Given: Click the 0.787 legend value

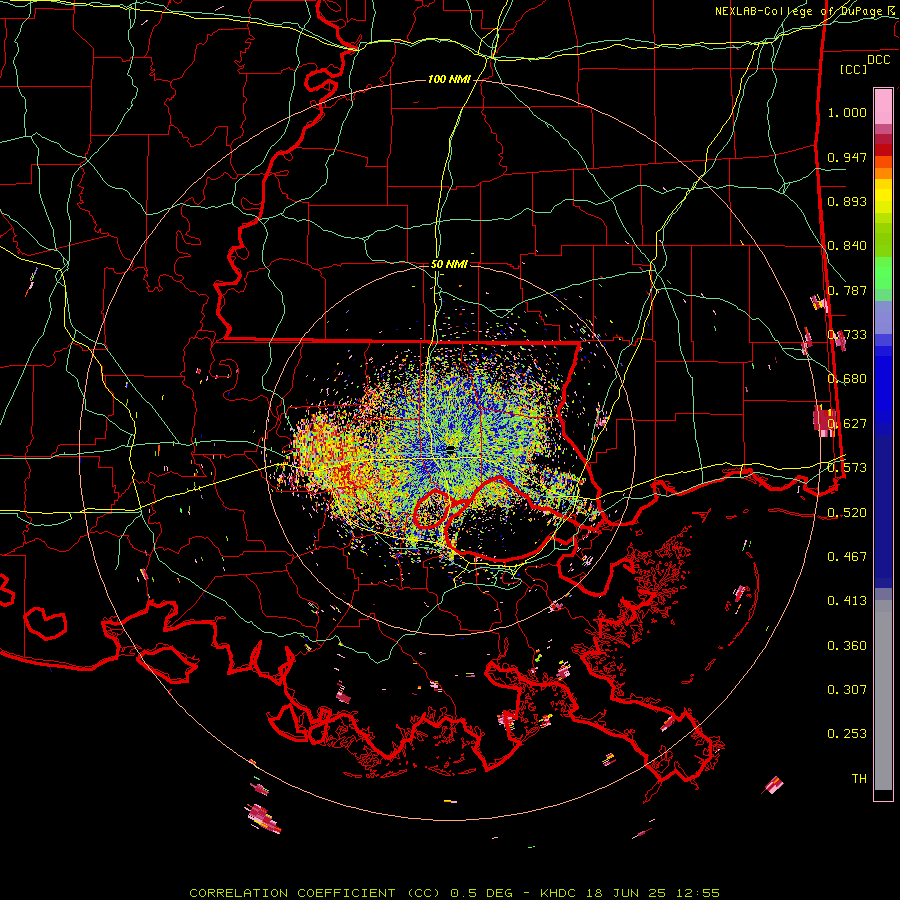Looking at the screenshot, I should click(x=847, y=290).
